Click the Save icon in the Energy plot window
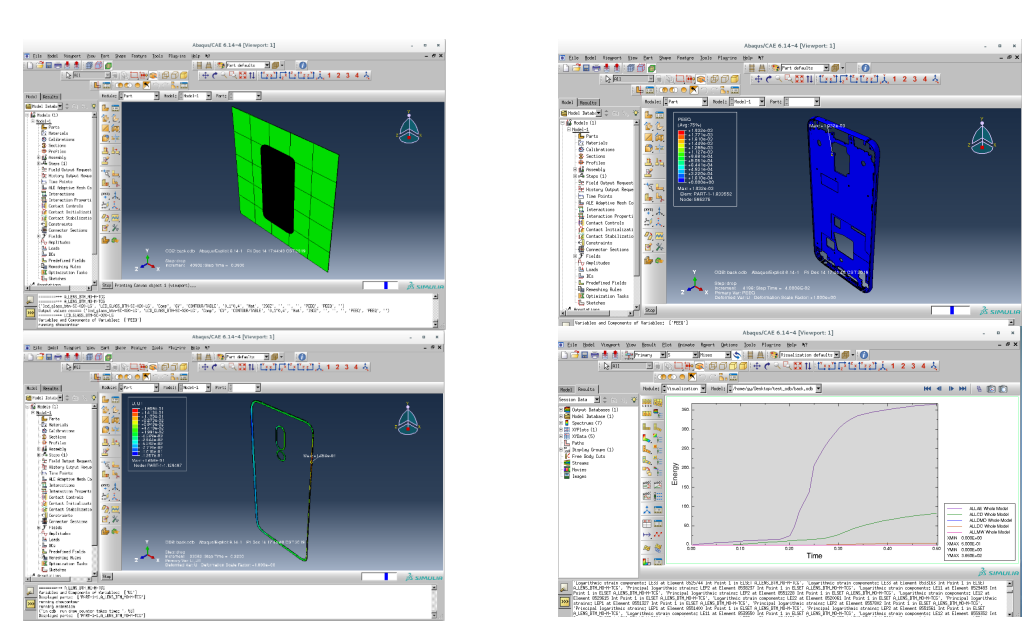The width and height of the screenshot is (1030, 626). click(x=584, y=354)
